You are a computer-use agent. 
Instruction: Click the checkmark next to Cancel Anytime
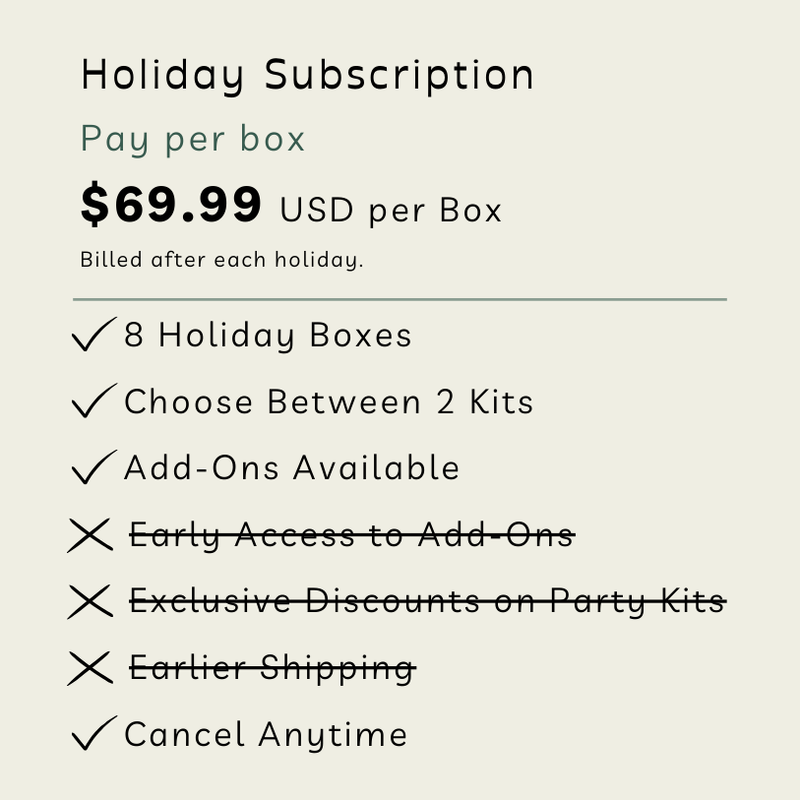pos(94,733)
